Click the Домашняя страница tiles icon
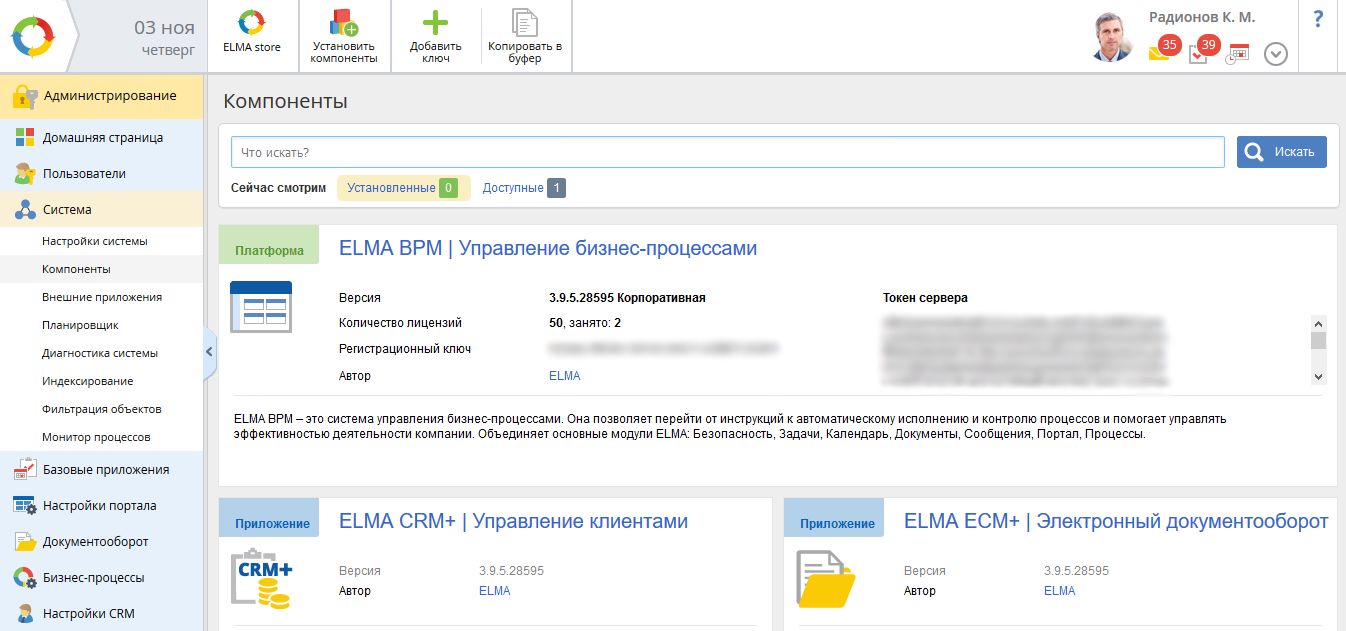This screenshot has width=1346, height=631. [x=25, y=138]
